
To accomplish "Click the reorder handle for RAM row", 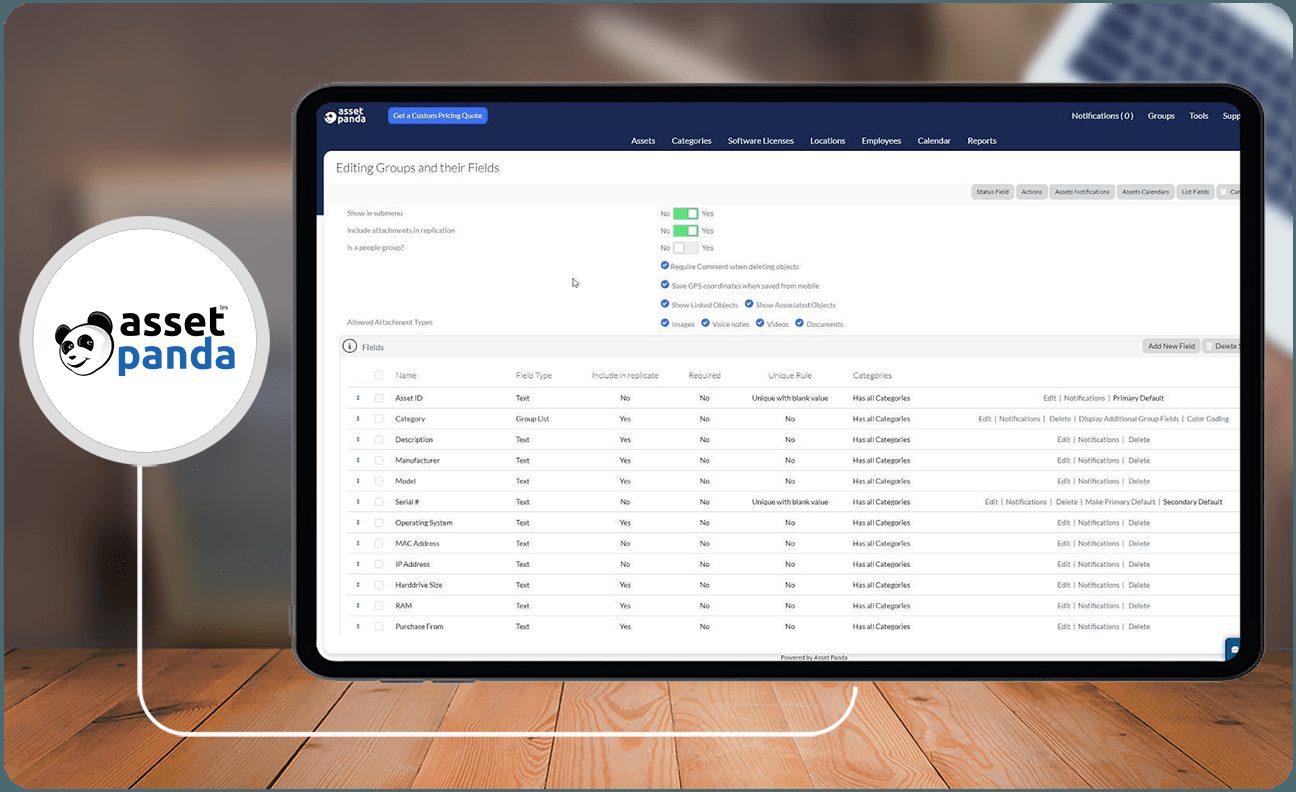I will click(358, 606).
